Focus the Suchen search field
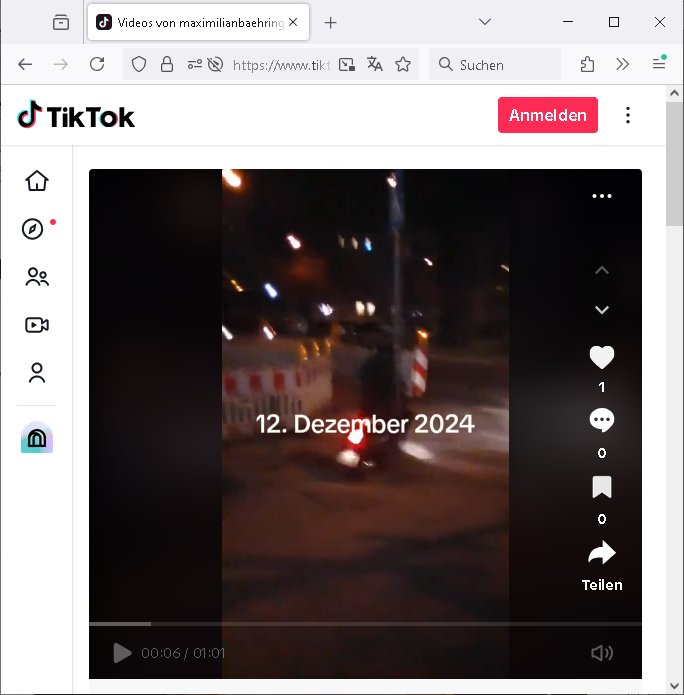 (x=495, y=65)
